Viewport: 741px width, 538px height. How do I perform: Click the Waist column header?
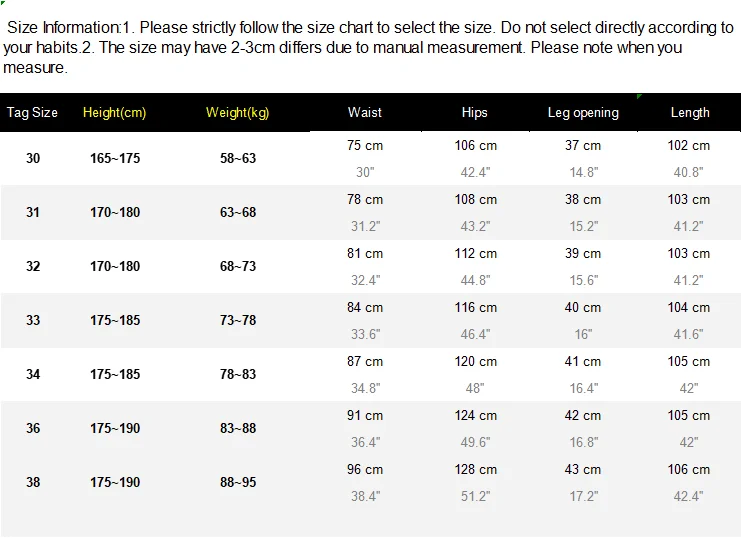[365, 113]
